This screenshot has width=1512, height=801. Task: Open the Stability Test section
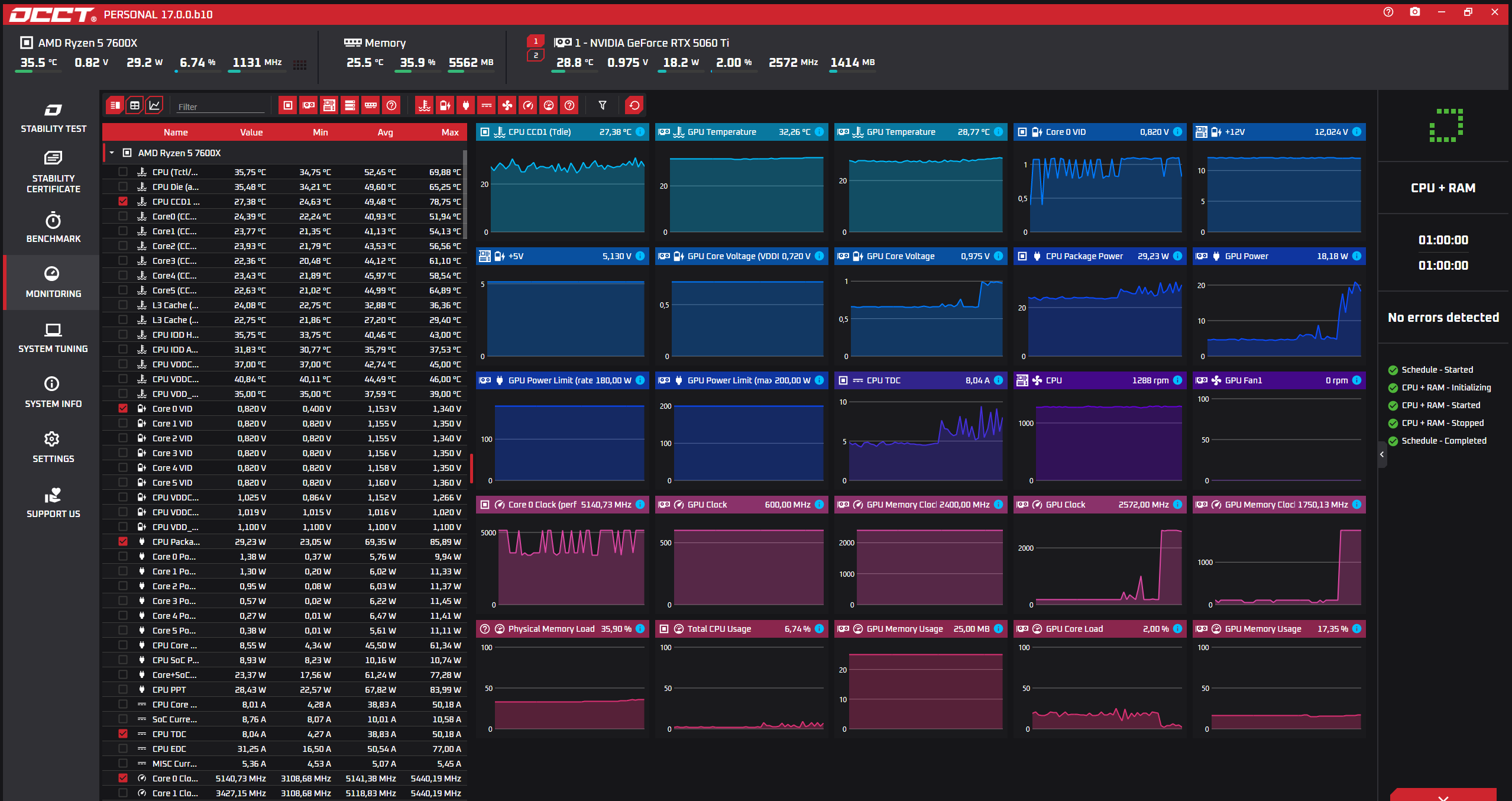point(53,118)
